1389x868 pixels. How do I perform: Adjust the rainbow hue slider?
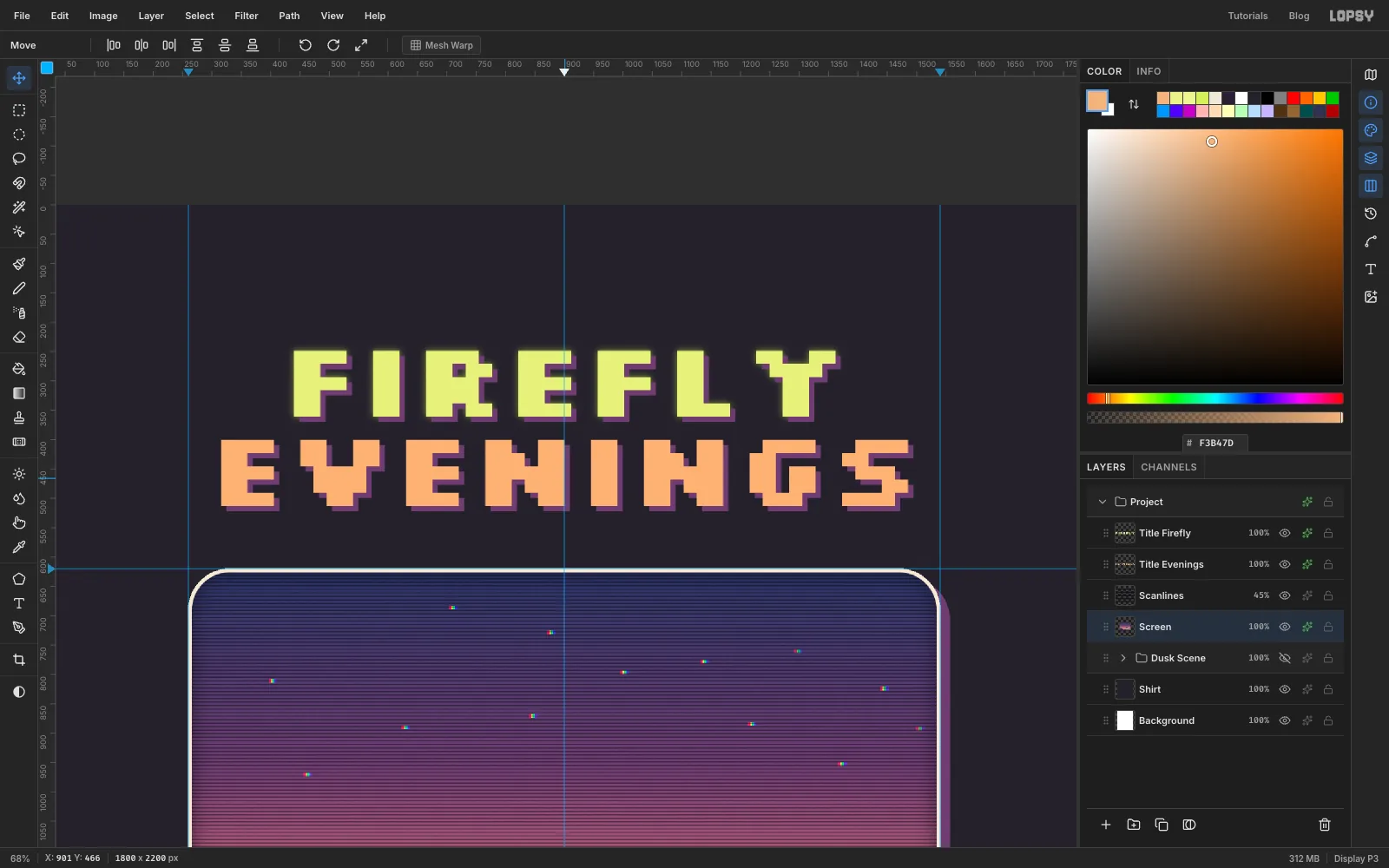click(x=1215, y=398)
